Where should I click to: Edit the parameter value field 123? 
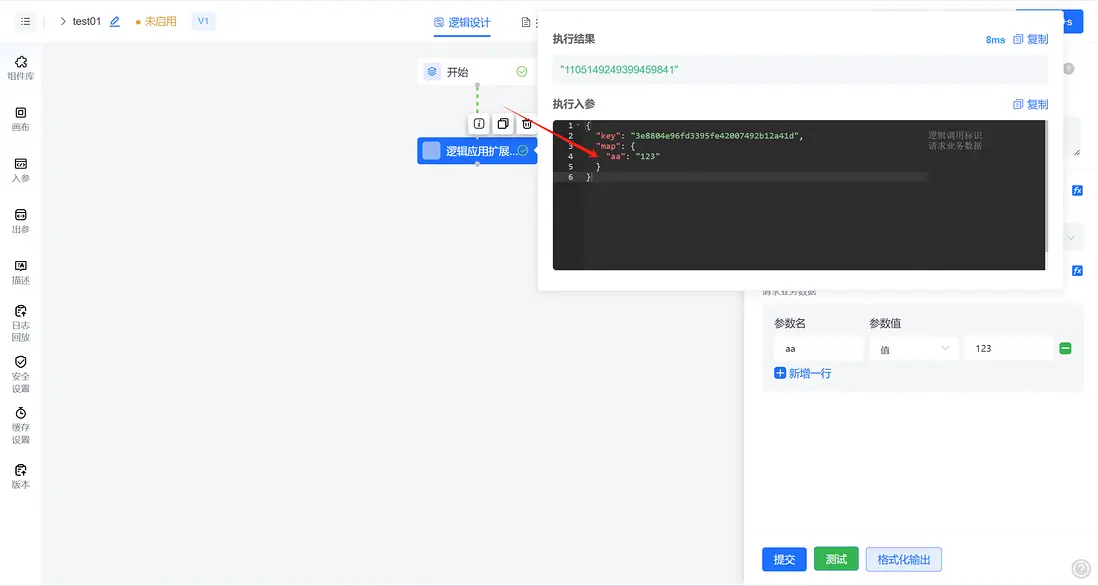coord(1008,349)
